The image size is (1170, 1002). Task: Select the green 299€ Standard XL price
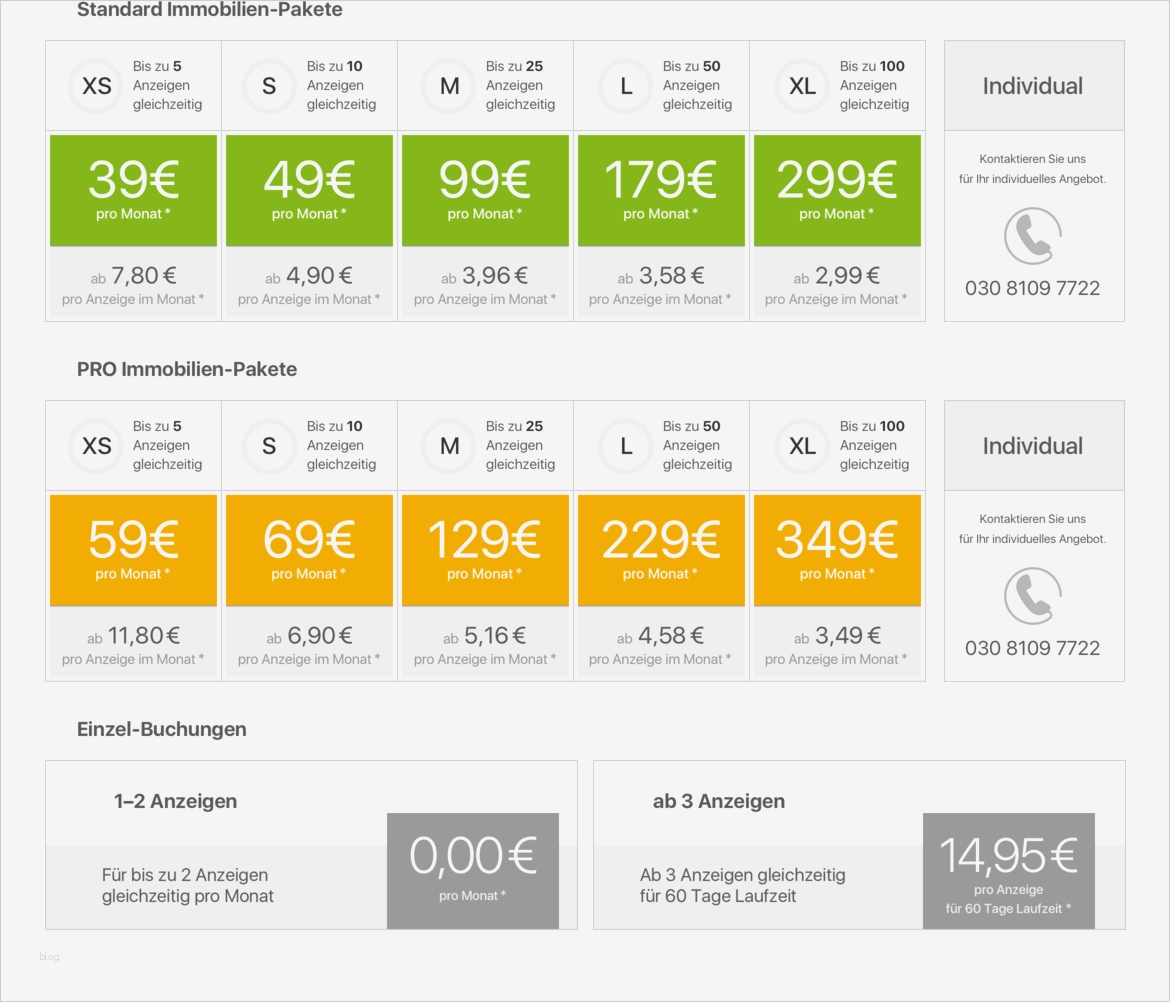(x=837, y=190)
